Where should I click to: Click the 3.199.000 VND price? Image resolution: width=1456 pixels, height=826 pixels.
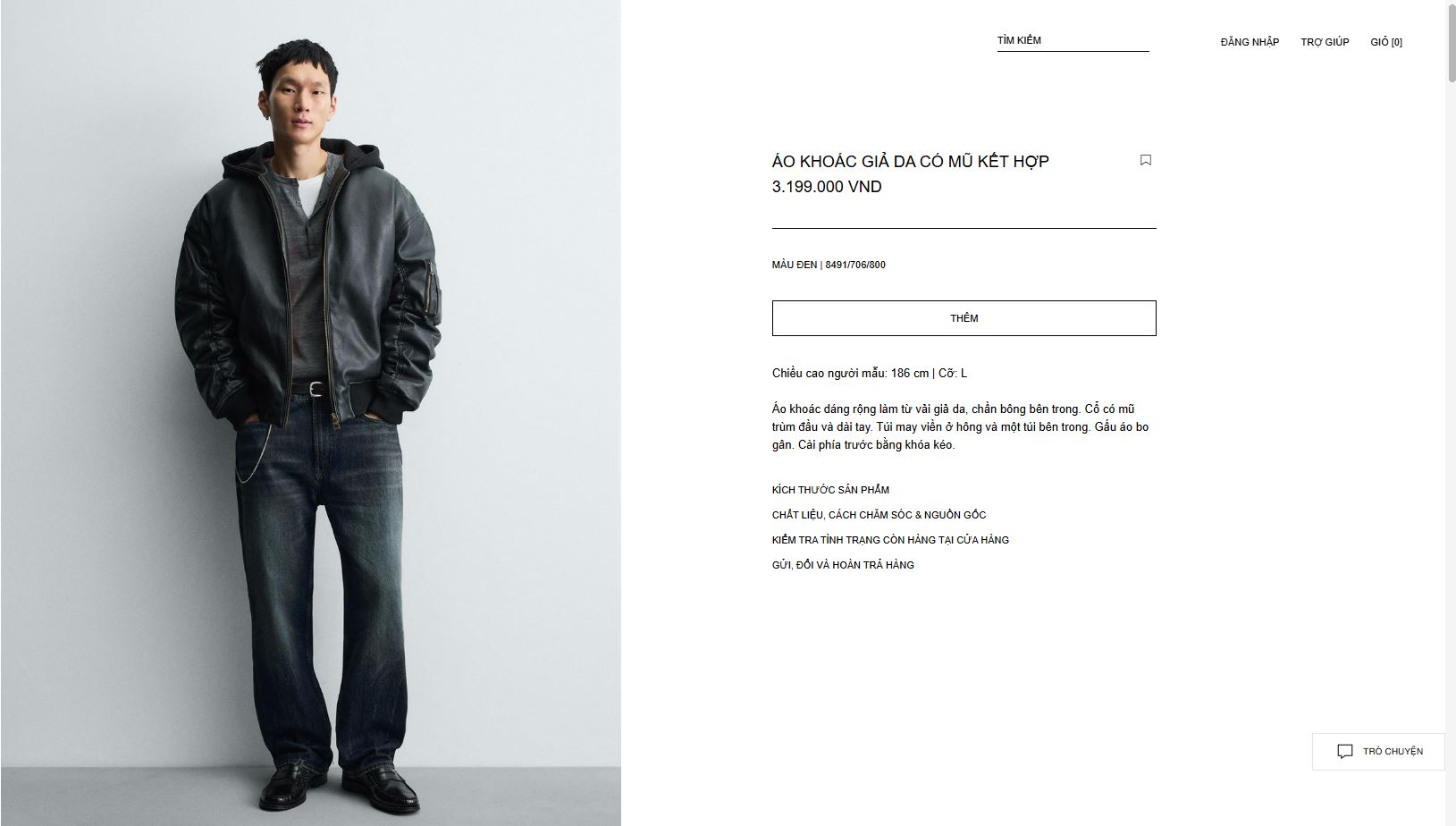pyautogui.click(x=827, y=187)
